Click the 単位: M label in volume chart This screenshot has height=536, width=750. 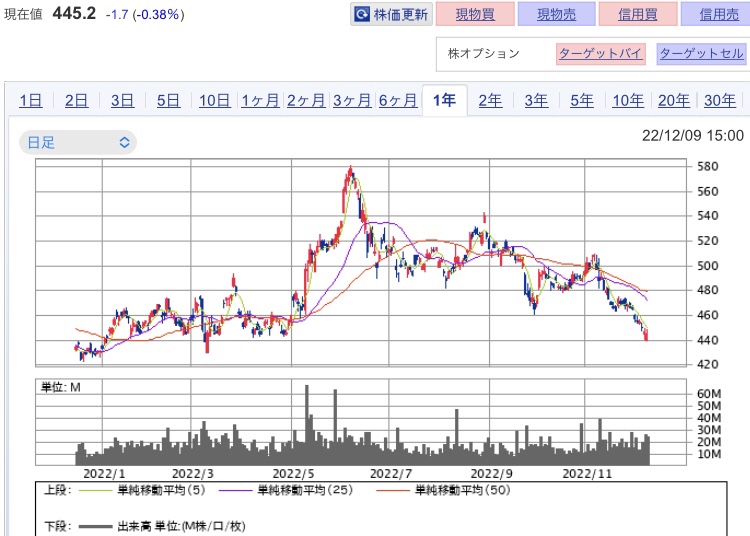(61, 387)
